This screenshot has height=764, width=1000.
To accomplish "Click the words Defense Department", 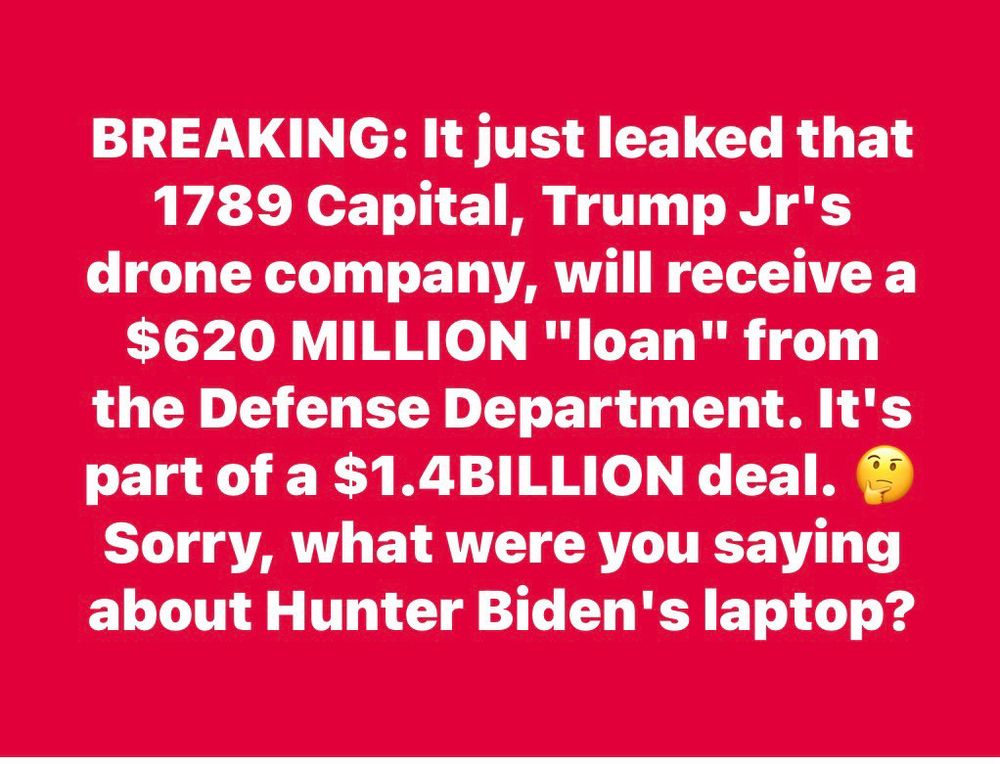I will [x=467, y=410].
